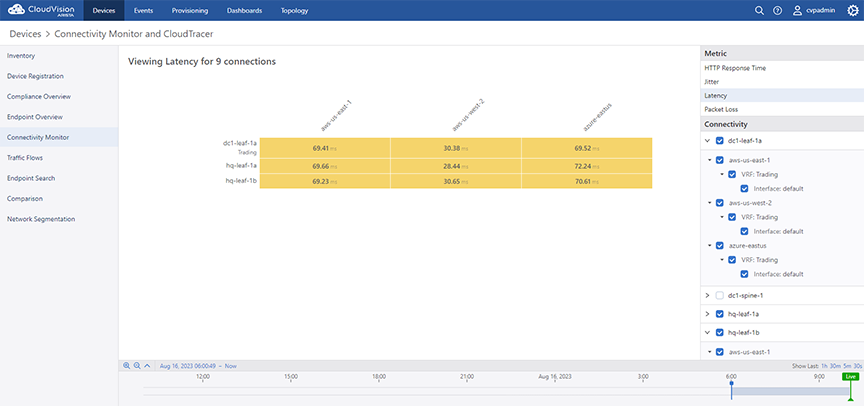Show last 30m of data
864x406 pixels.
pyautogui.click(x=835, y=366)
